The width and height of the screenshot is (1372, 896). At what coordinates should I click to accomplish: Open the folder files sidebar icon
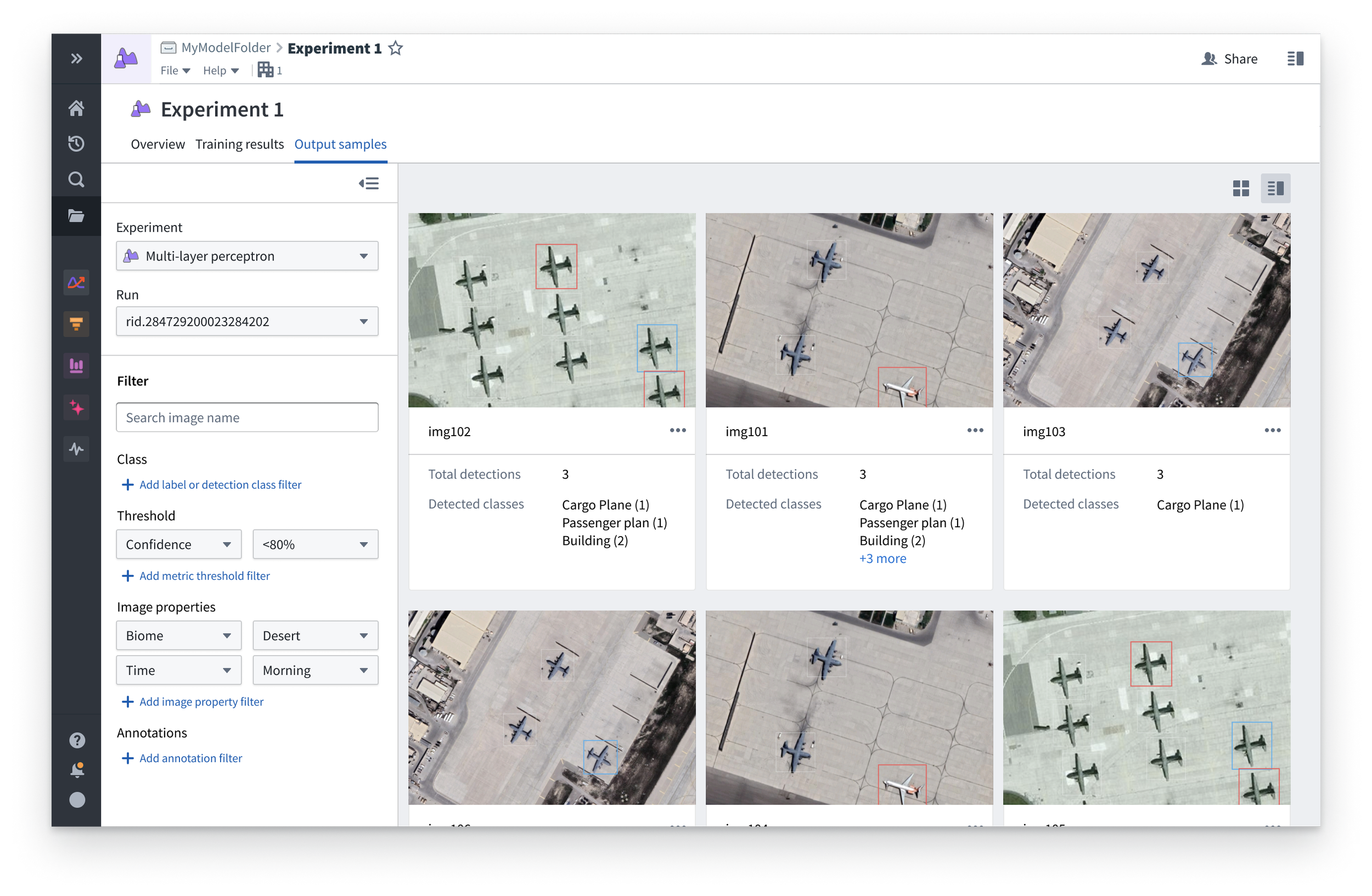coord(76,216)
